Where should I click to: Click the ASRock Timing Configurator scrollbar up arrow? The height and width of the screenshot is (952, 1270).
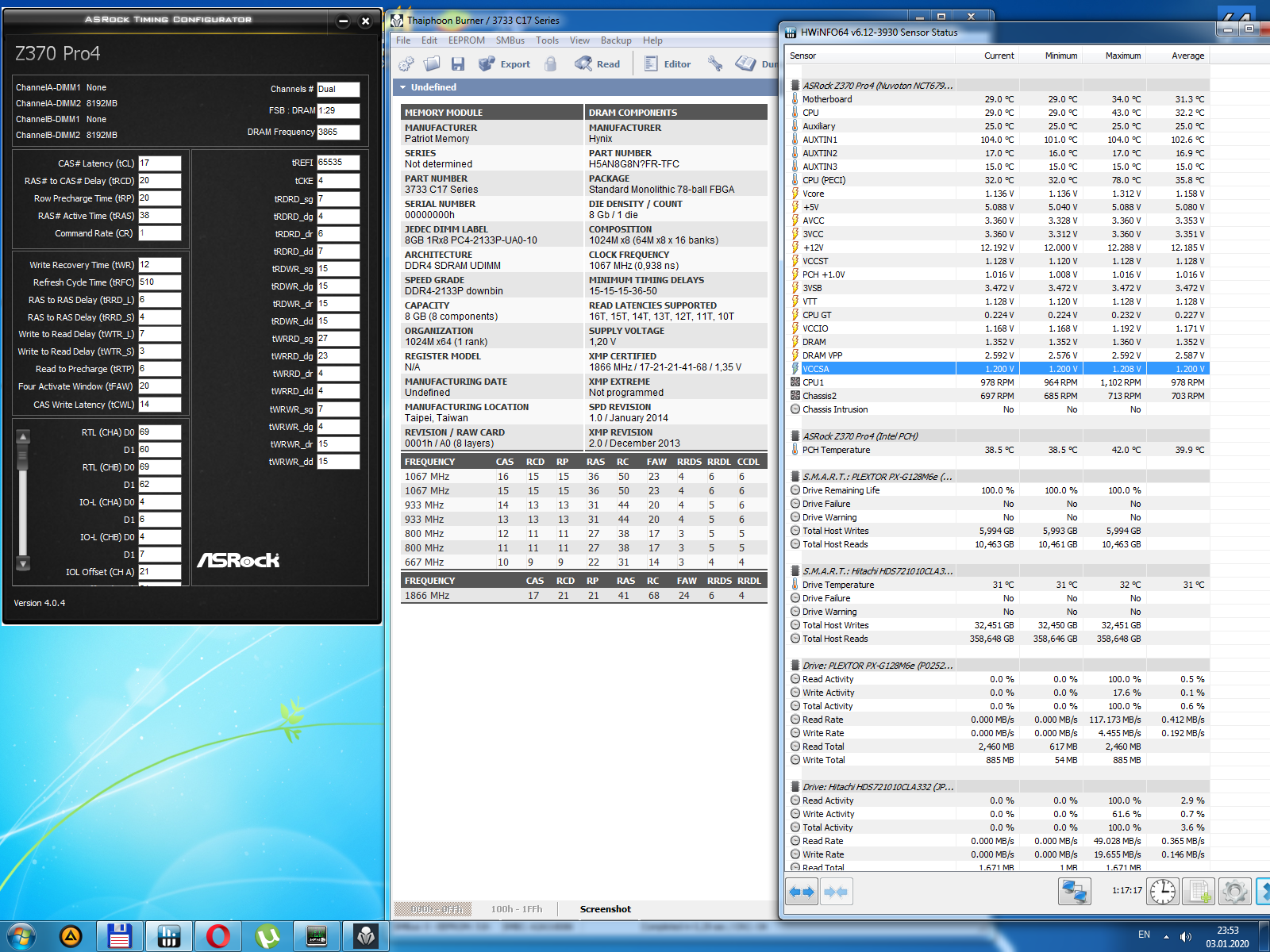pyautogui.click(x=23, y=436)
